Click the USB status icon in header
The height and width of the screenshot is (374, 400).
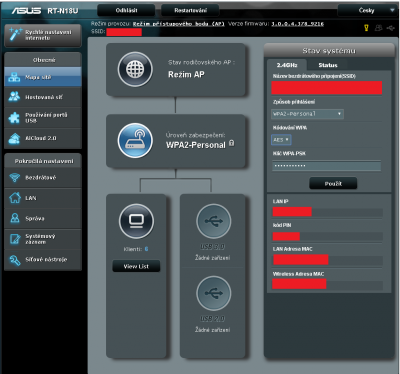pos(391,28)
